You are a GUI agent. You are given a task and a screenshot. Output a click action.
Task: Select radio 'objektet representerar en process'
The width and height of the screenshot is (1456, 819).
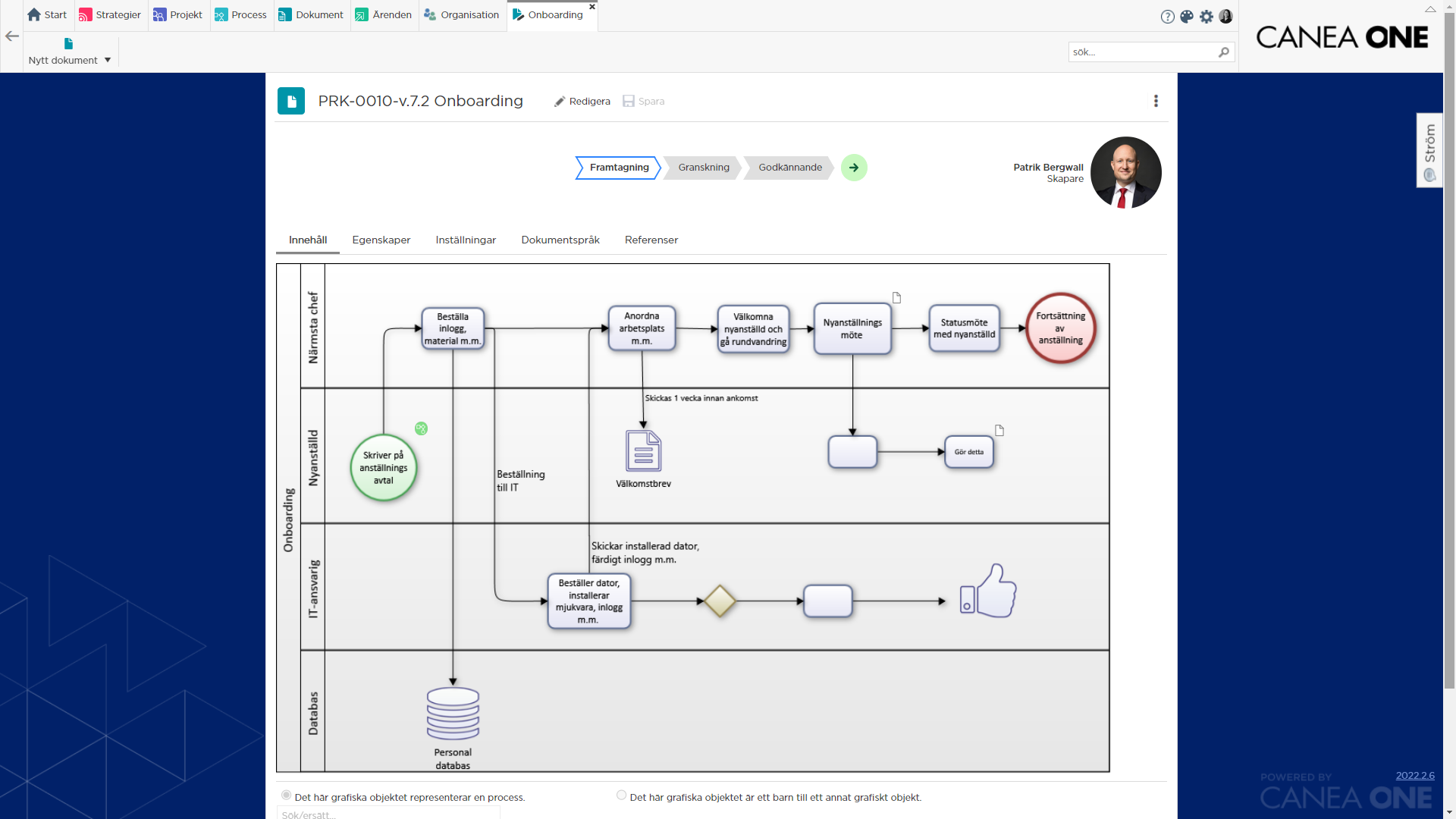click(x=286, y=795)
